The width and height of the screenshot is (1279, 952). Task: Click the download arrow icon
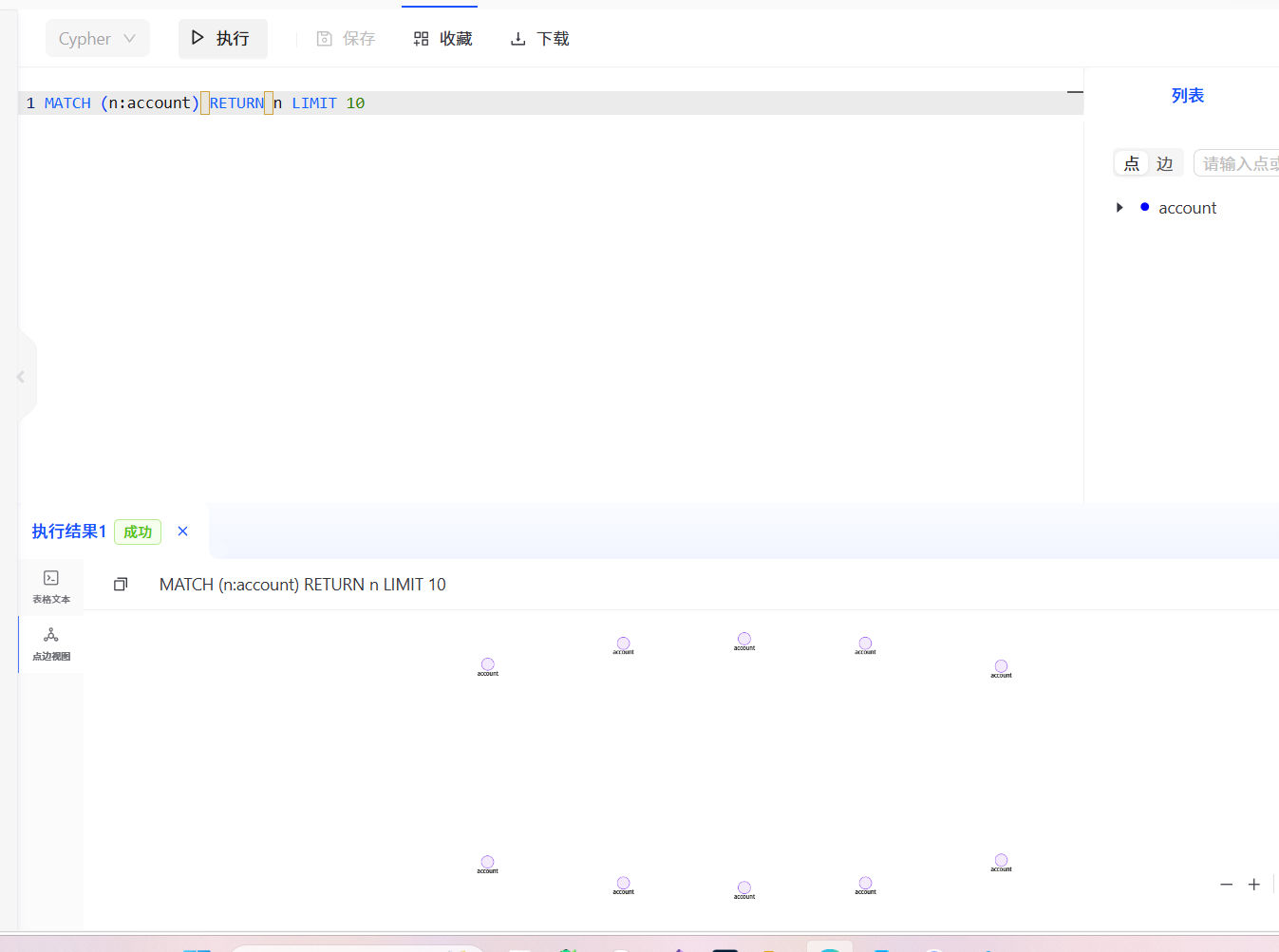point(517,39)
